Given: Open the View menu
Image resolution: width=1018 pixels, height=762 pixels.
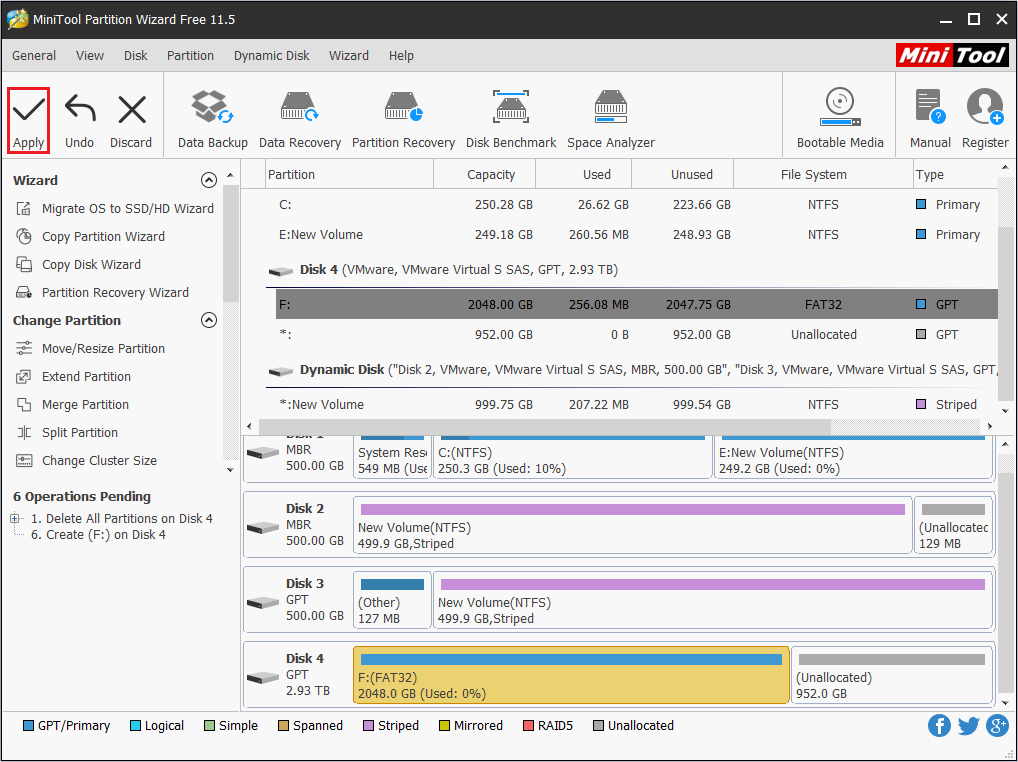Looking at the screenshot, I should pyautogui.click(x=90, y=56).
